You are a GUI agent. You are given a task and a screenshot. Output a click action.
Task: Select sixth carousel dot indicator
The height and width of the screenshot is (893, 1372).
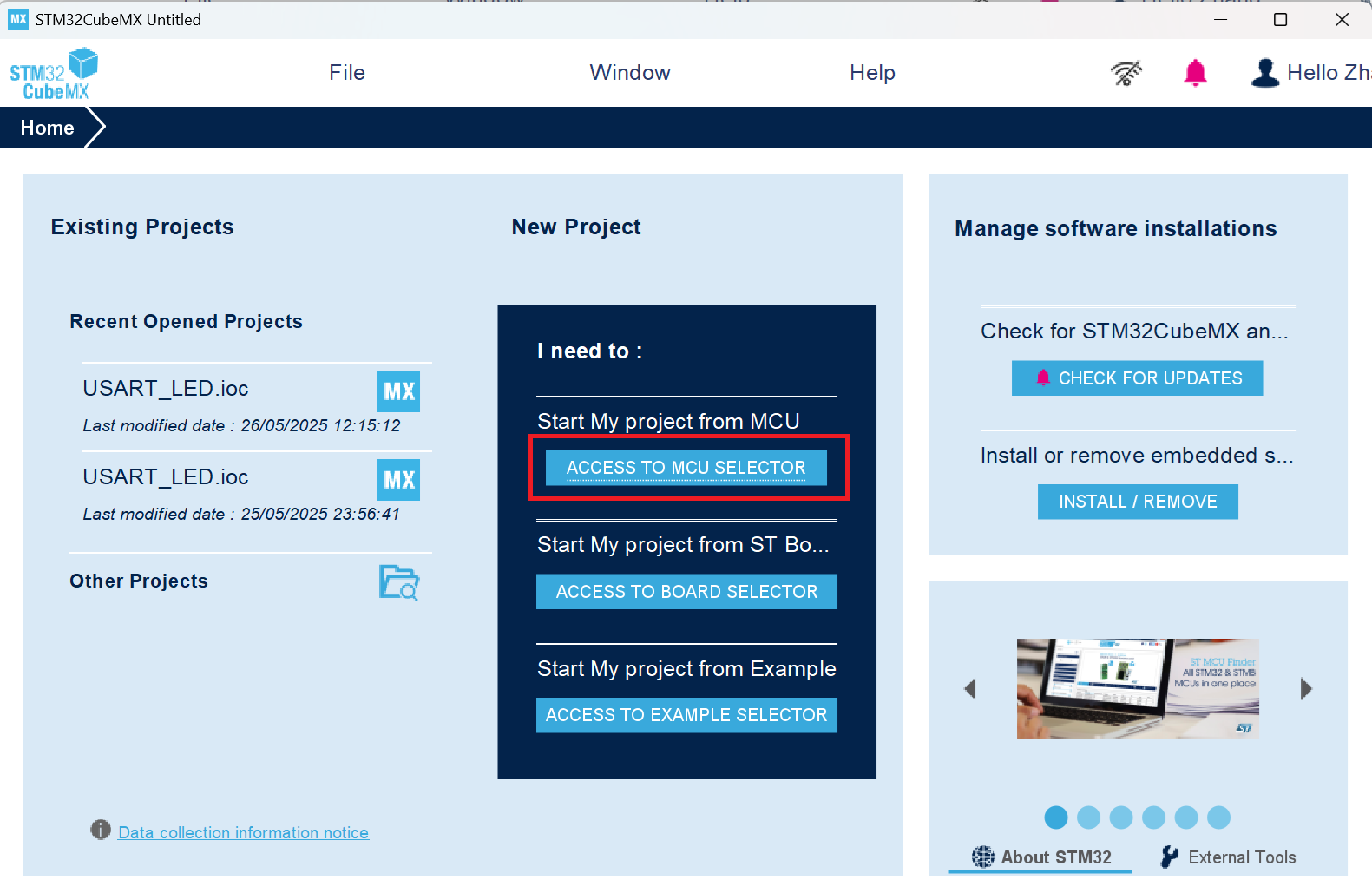click(1219, 817)
